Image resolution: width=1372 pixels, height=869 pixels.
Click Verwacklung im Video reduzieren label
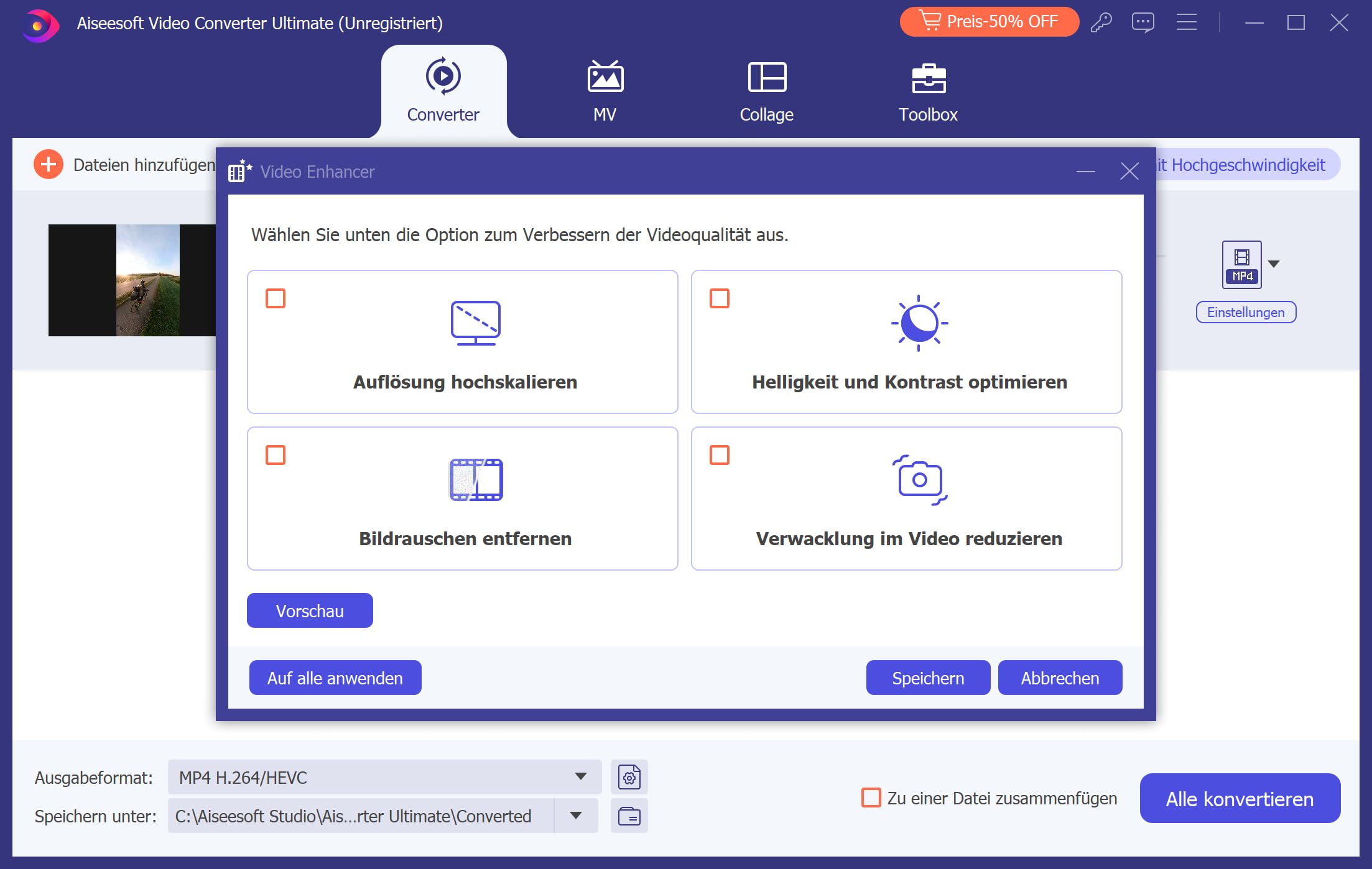(909, 539)
